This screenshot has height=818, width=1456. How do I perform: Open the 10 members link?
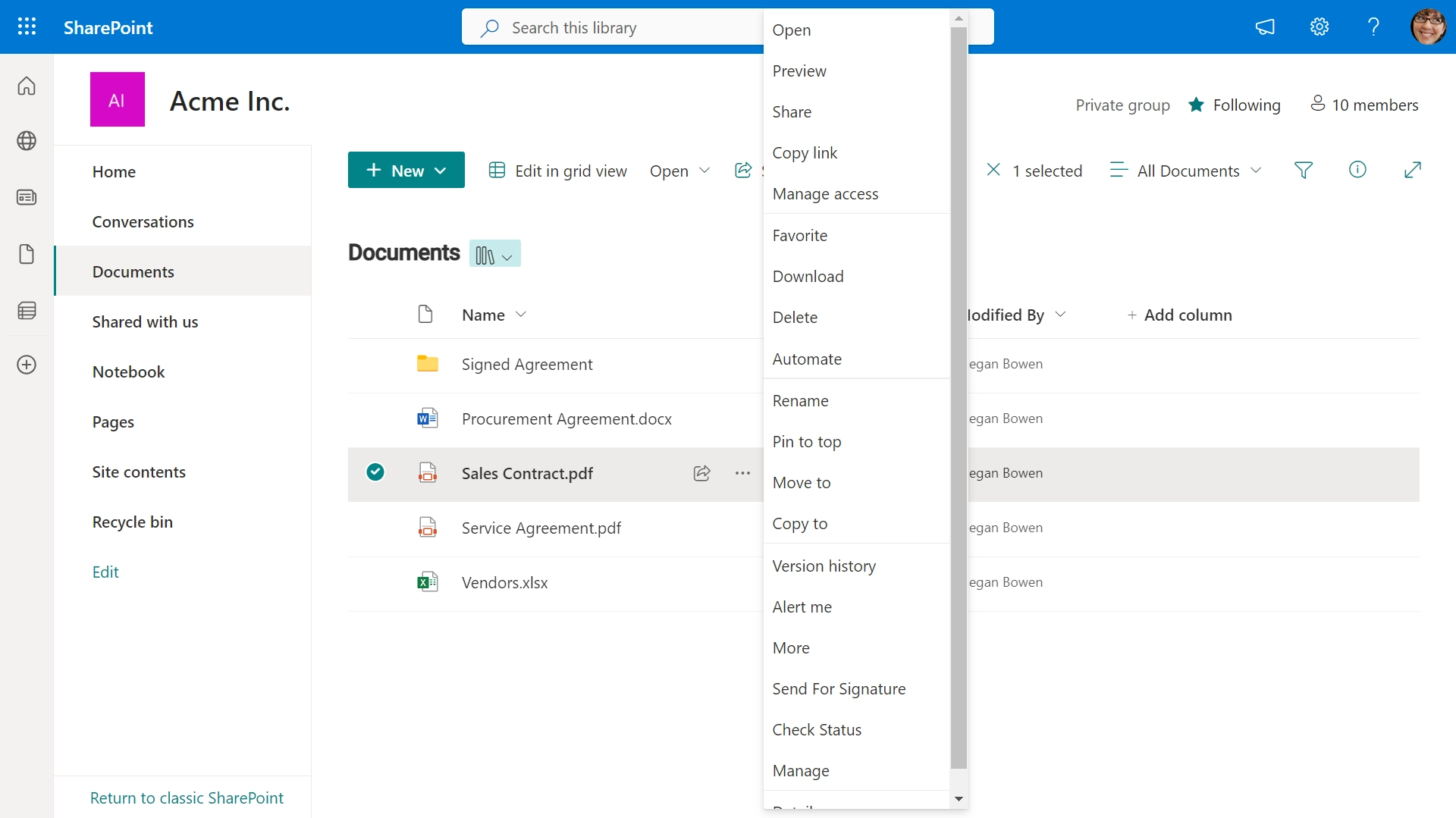[1364, 105]
